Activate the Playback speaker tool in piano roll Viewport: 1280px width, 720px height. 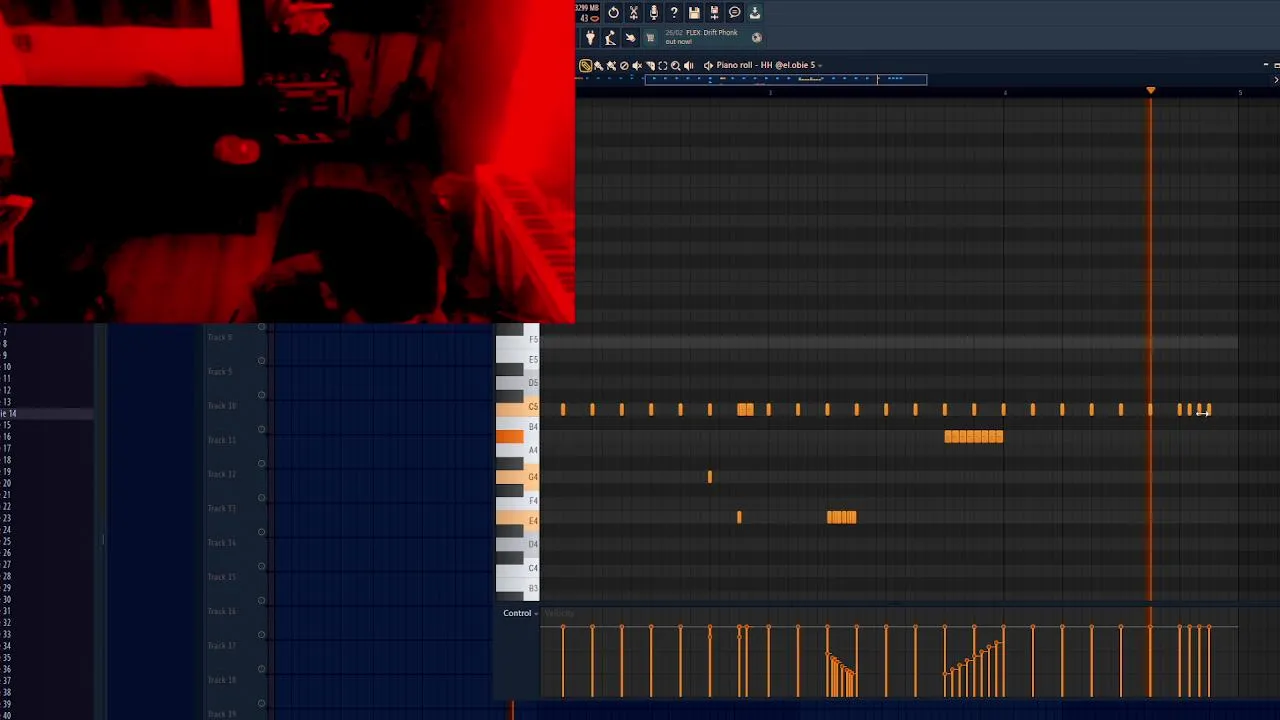(x=688, y=65)
